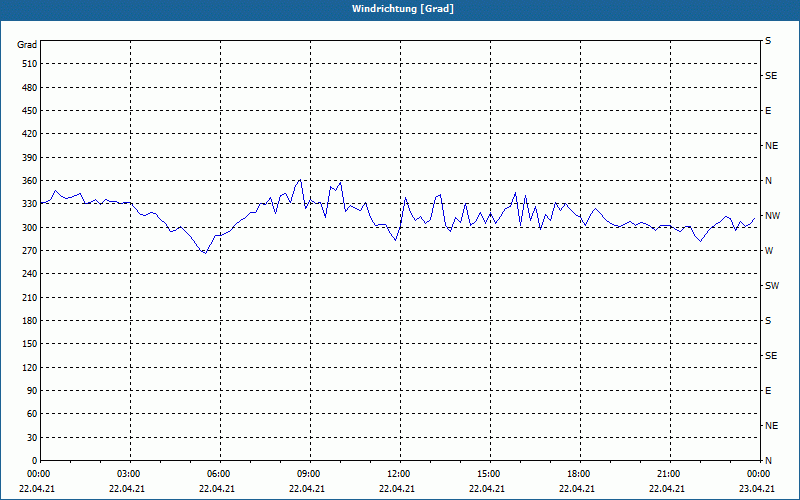Viewport: 800px width, 500px height.
Task: Select the 240 tick label
Action: (30, 274)
